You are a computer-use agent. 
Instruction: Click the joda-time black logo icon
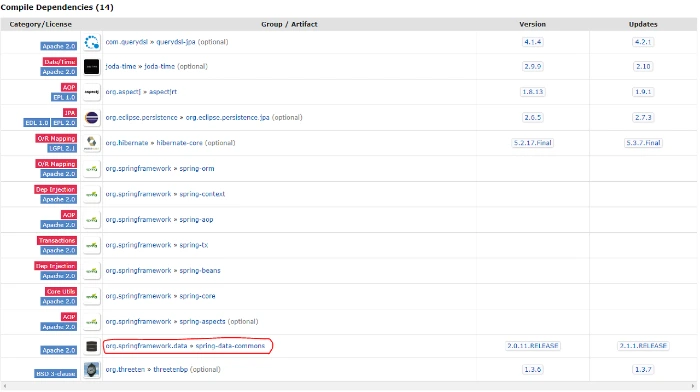(x=92, y=67)
